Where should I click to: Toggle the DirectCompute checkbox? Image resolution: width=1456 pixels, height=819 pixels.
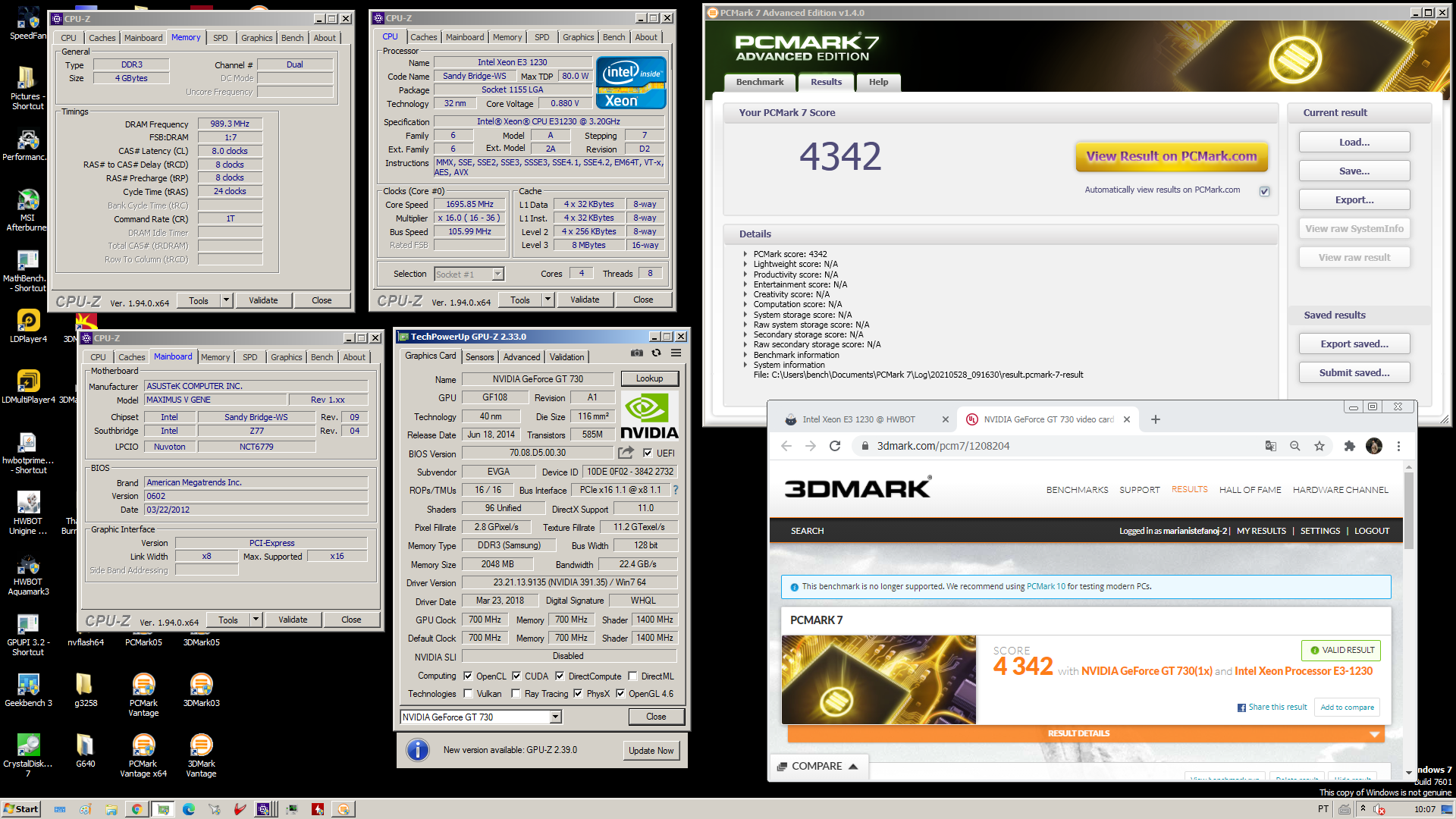point(560,676)
